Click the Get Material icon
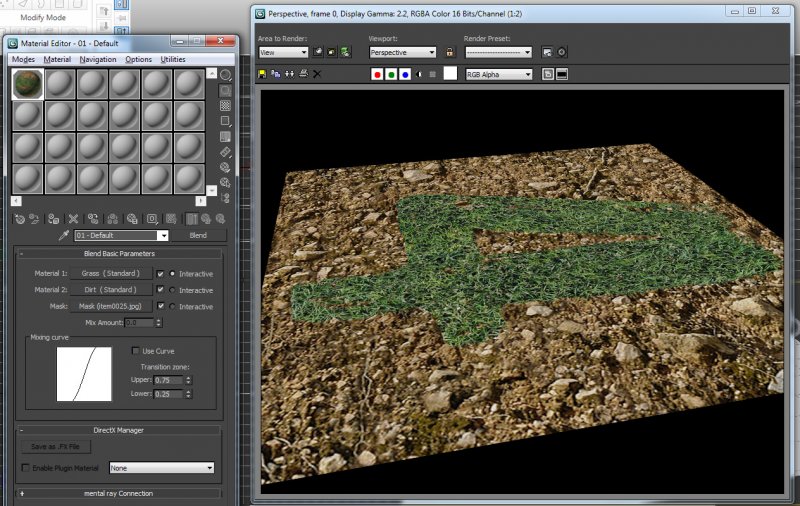This screenshot has width=800, height=506. 19,218
